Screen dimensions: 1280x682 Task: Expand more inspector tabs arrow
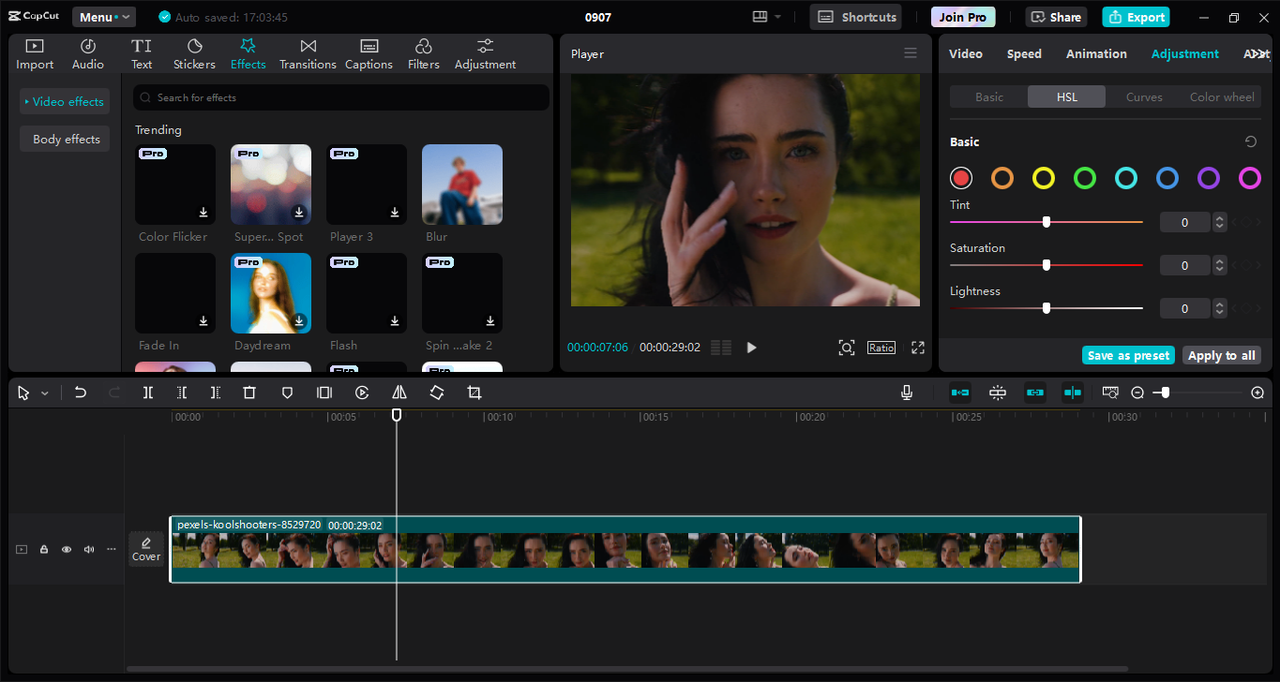1257,54
